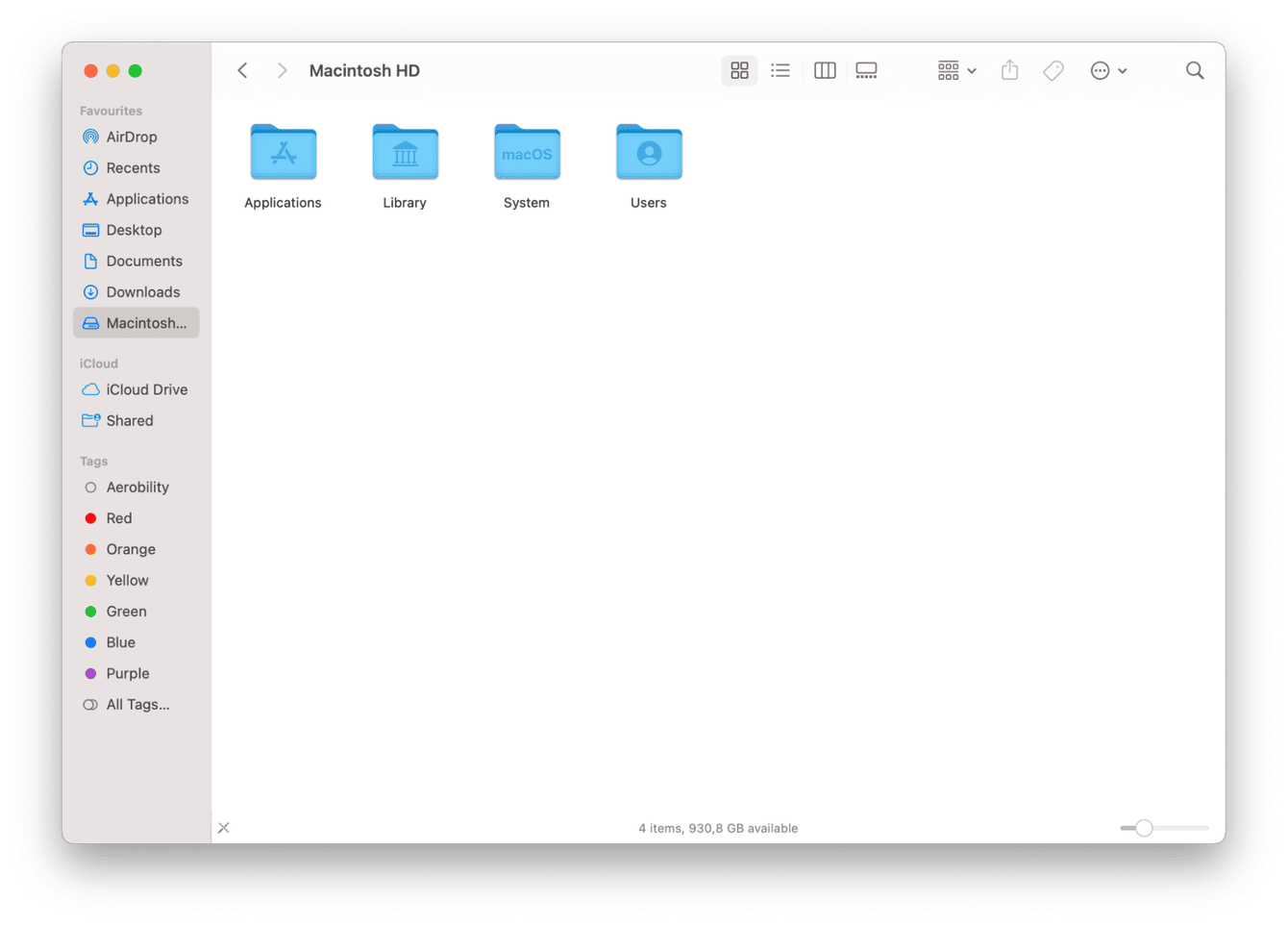Show files tagged Red

[119, 517]
